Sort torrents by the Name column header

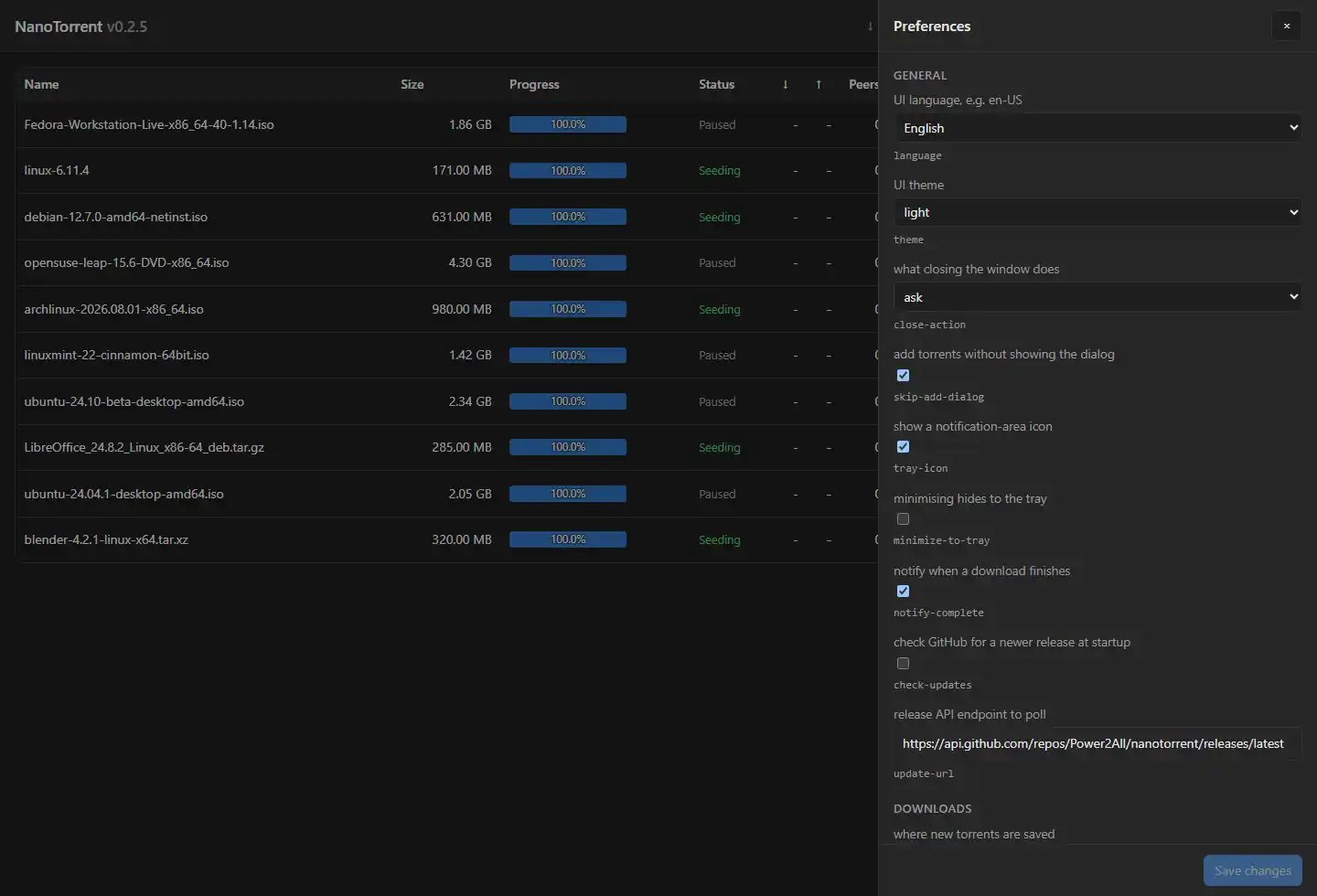click(x=41, y=84)
